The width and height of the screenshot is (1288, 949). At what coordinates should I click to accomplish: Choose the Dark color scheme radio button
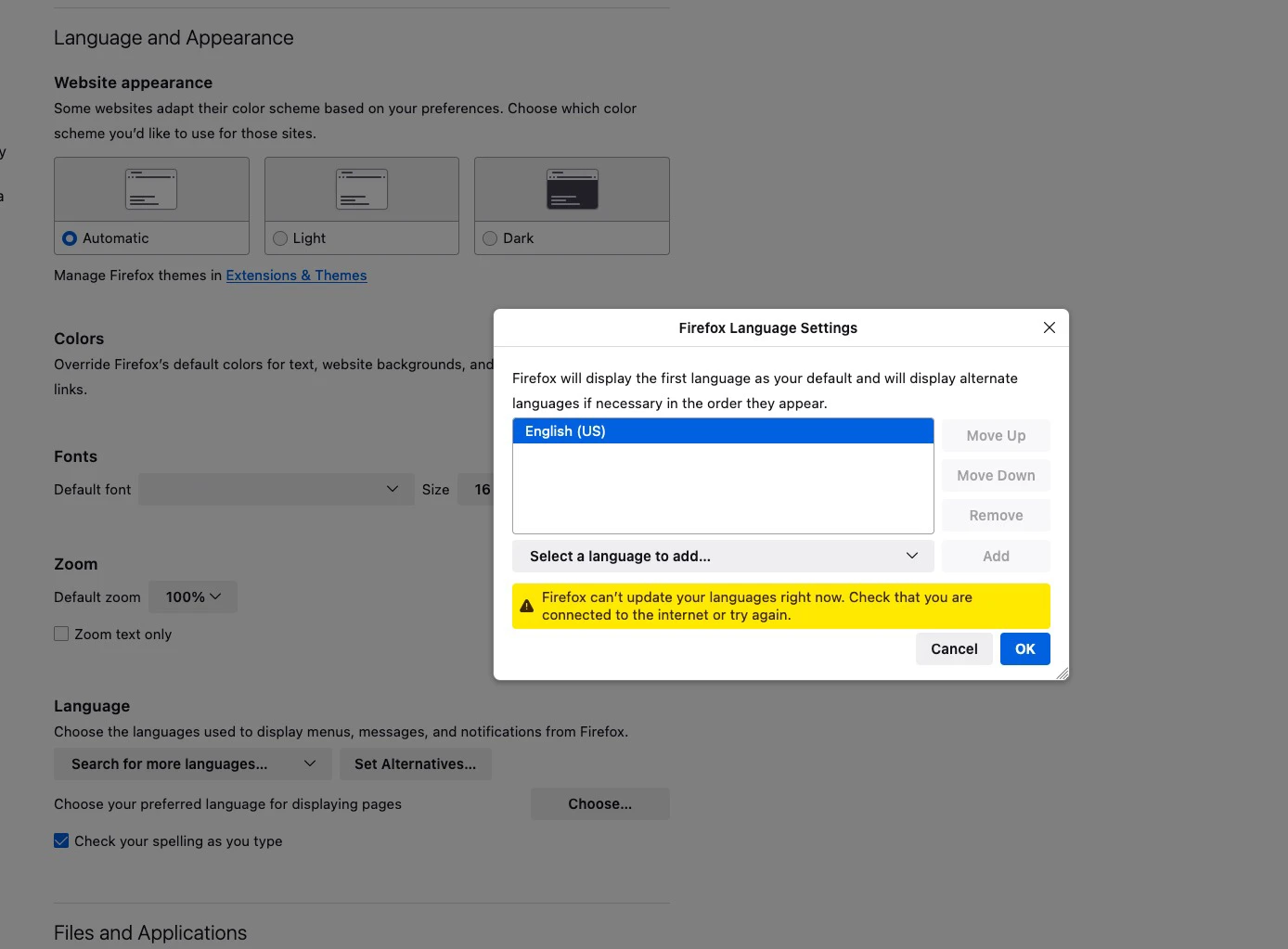(x=490, y=238)
